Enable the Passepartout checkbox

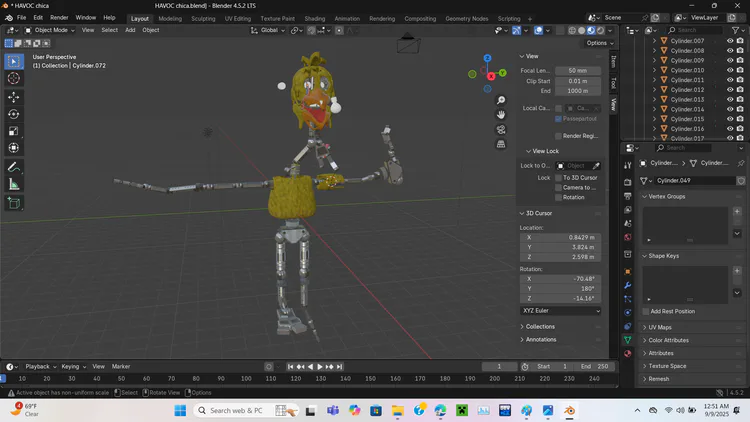point(558,119)
